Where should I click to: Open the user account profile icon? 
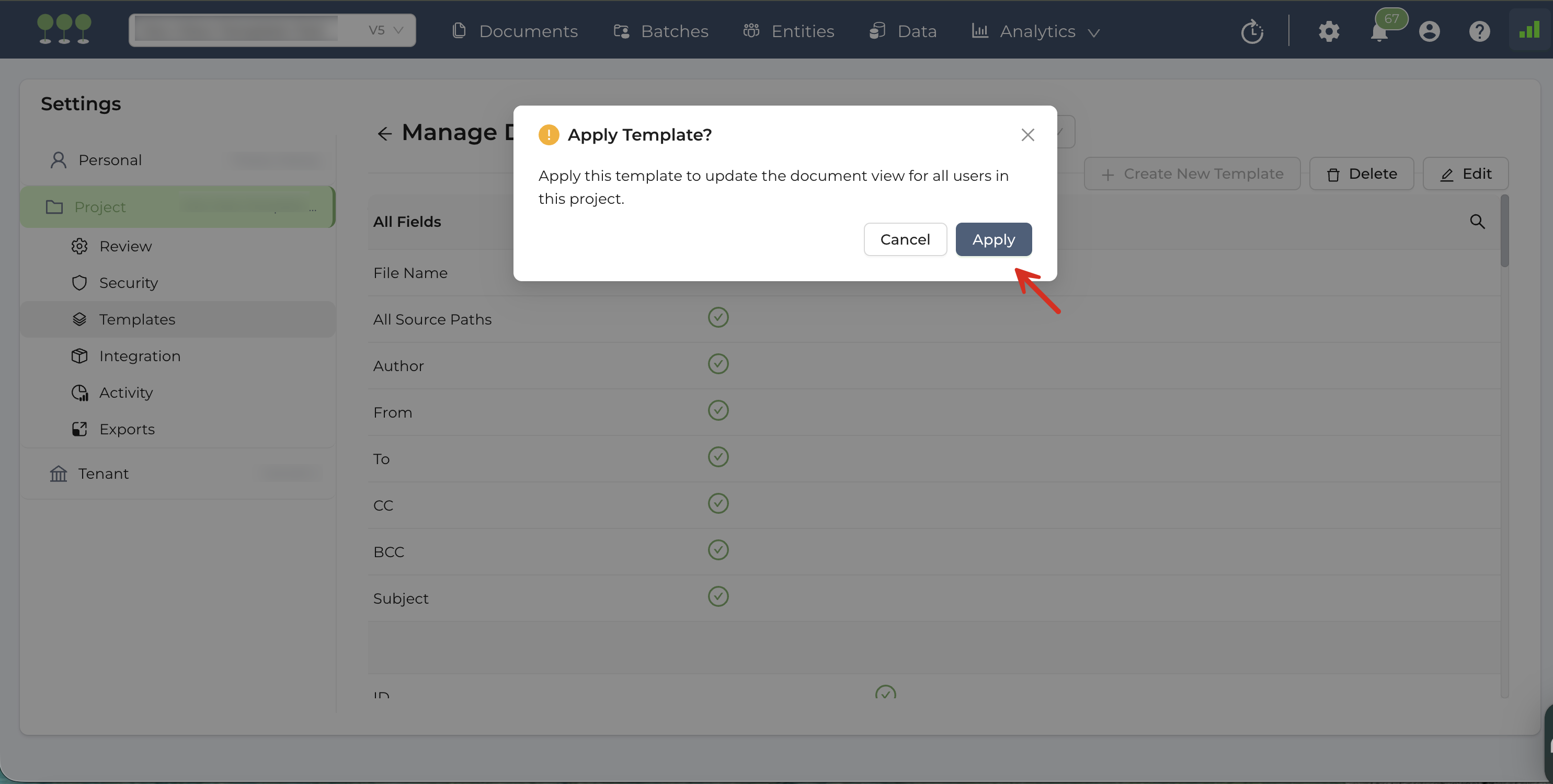point(1429,31)
